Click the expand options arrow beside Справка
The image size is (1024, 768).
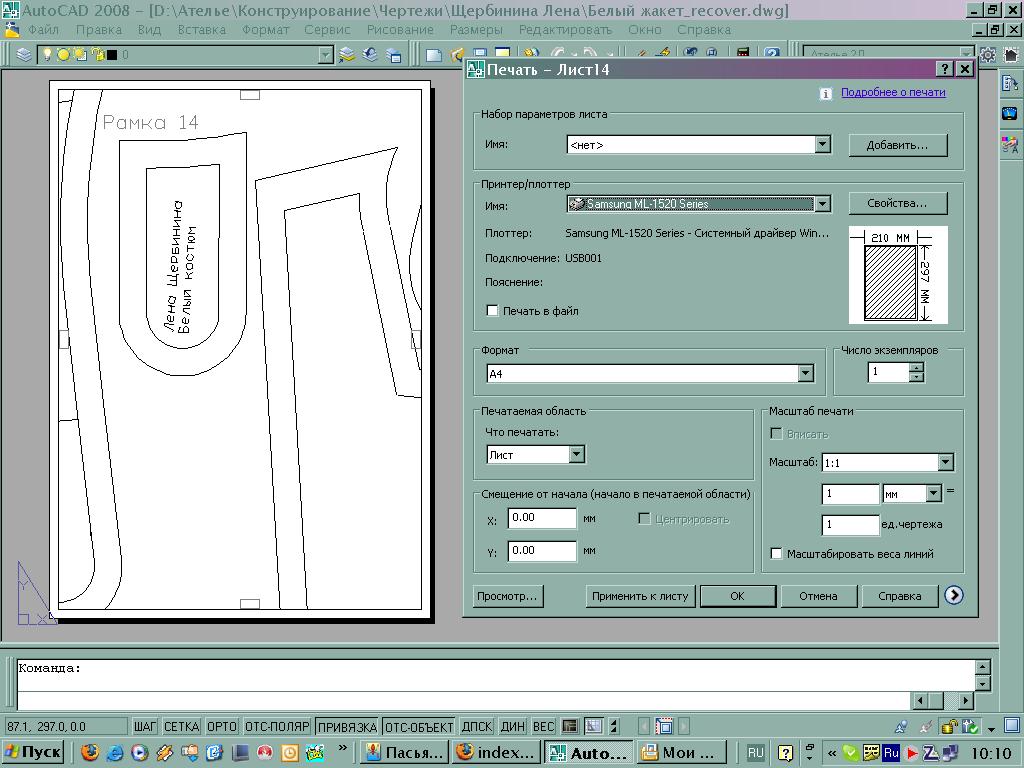pos(954,596)
